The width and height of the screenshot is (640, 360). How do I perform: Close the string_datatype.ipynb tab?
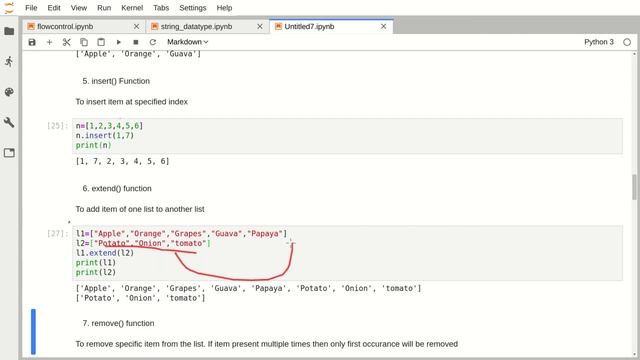click(x=260, y=27)
